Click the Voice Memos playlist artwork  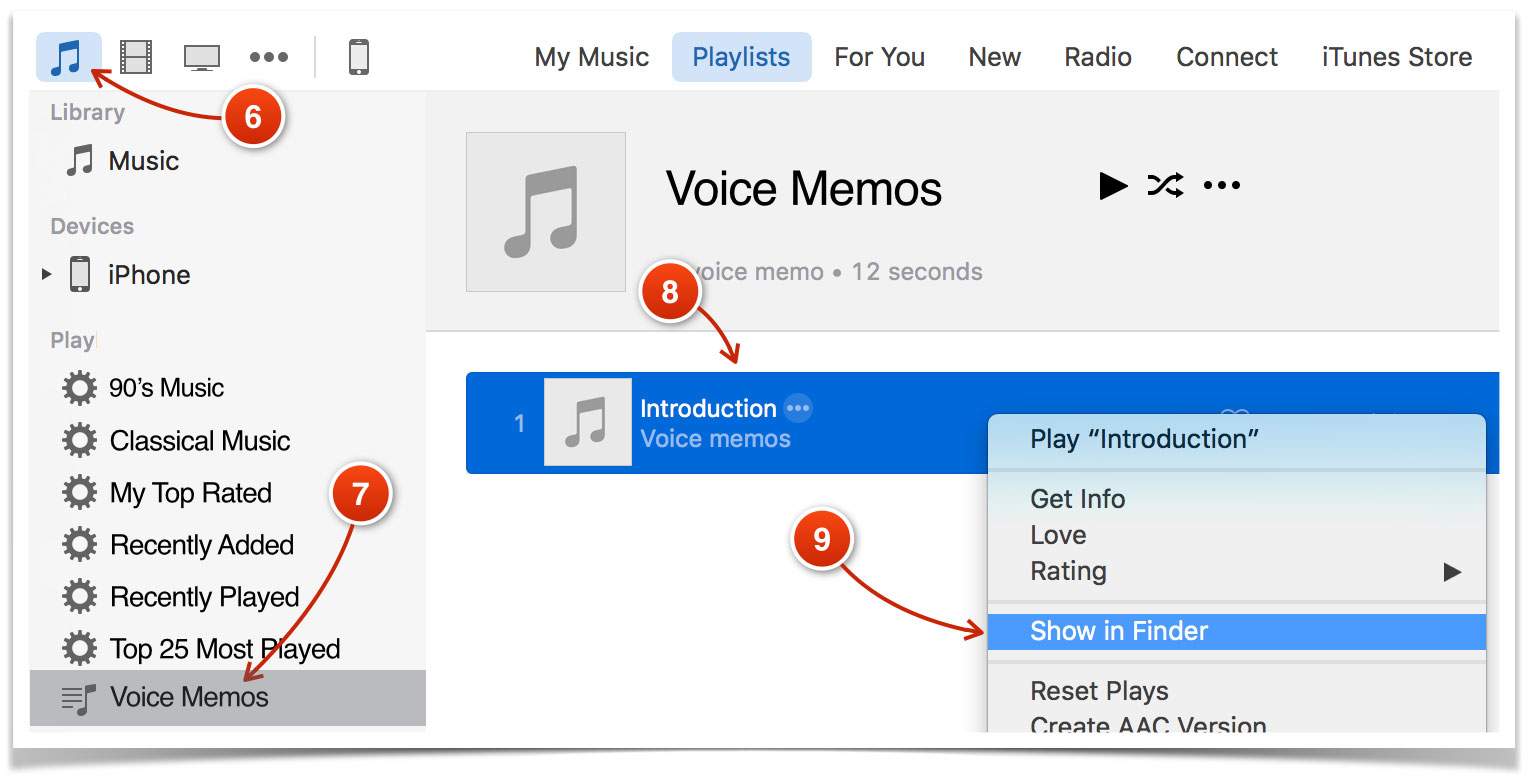(546, 212)
